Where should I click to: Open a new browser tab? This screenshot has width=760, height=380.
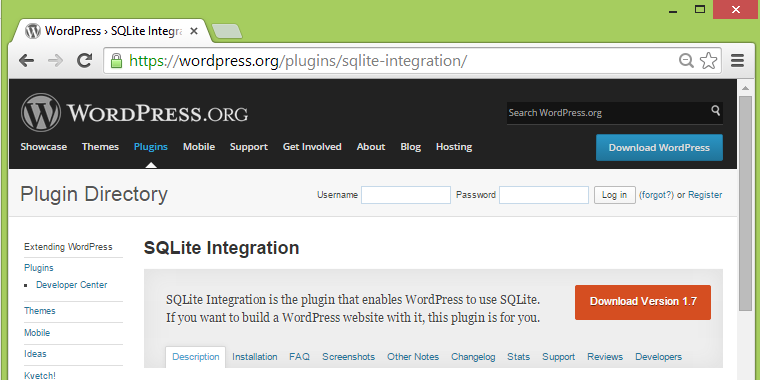tap(227, 31)
